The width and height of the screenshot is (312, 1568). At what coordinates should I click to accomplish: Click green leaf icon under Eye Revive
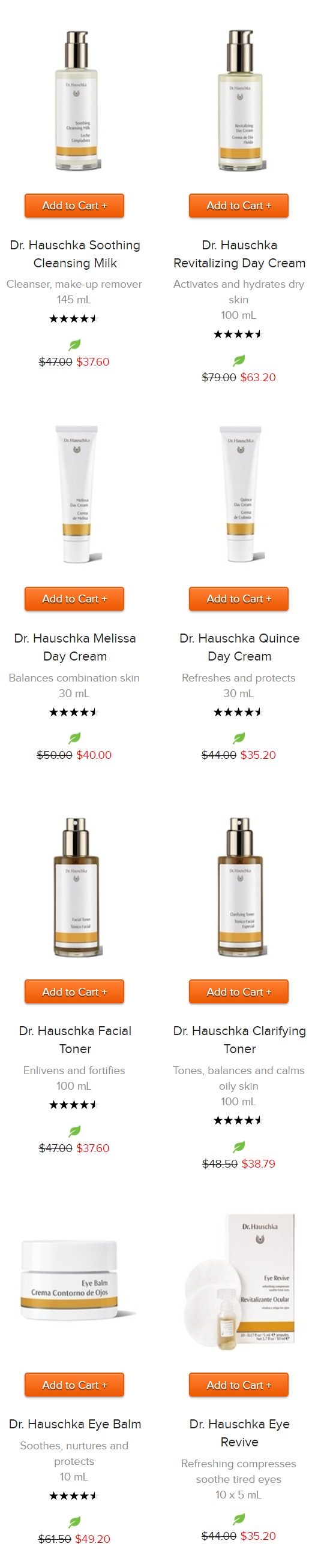239,1519
